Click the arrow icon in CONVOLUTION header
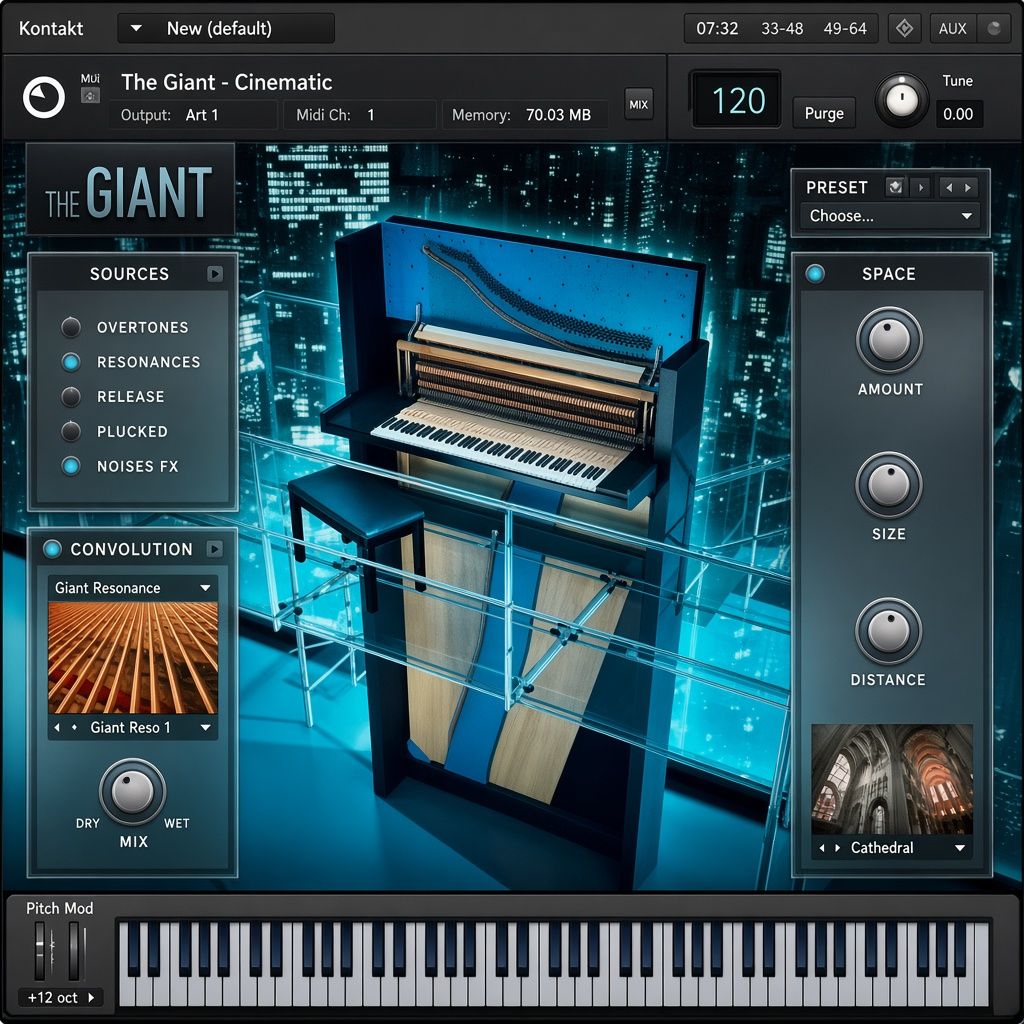 (214, 549)
